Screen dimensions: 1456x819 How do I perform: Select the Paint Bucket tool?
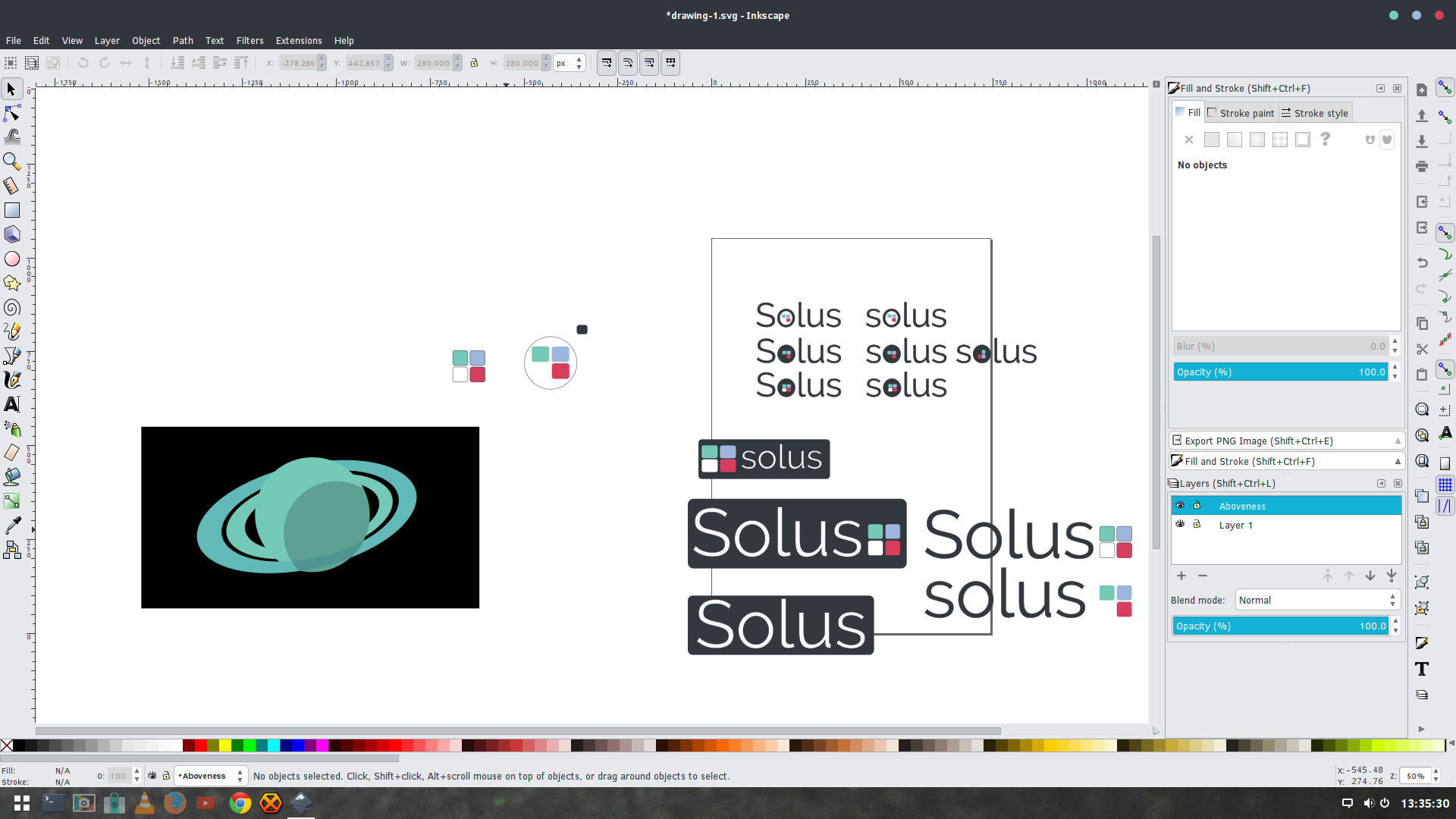[11, 477]
